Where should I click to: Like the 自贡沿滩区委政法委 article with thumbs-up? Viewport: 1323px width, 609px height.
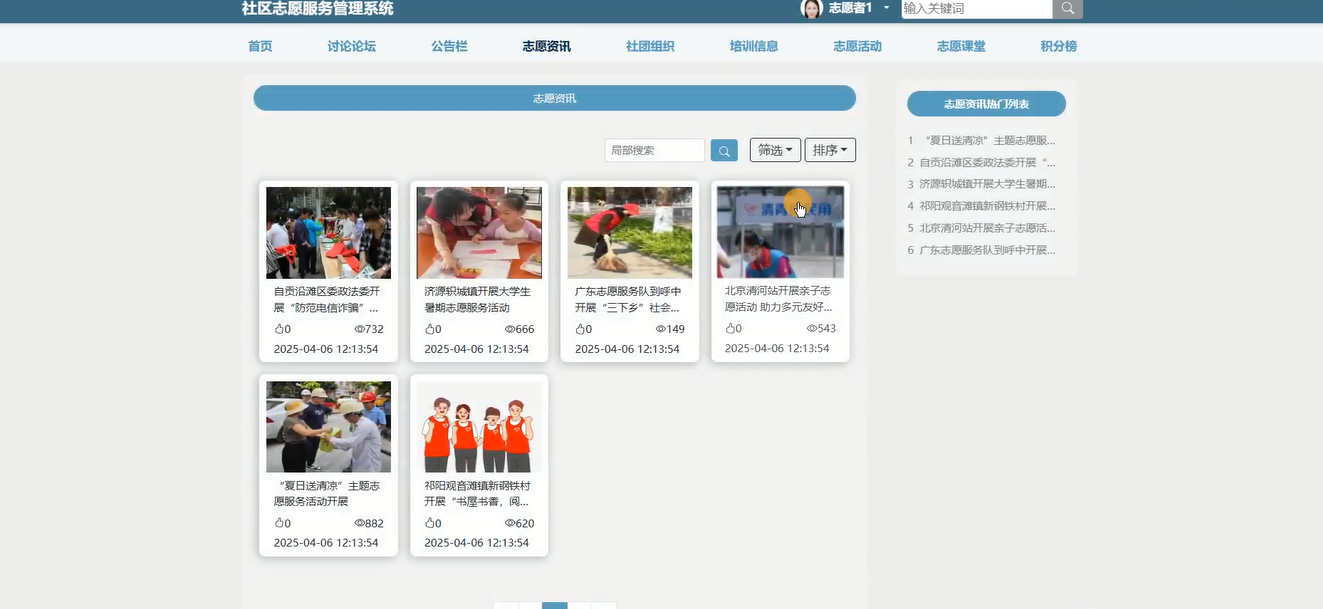280,329
